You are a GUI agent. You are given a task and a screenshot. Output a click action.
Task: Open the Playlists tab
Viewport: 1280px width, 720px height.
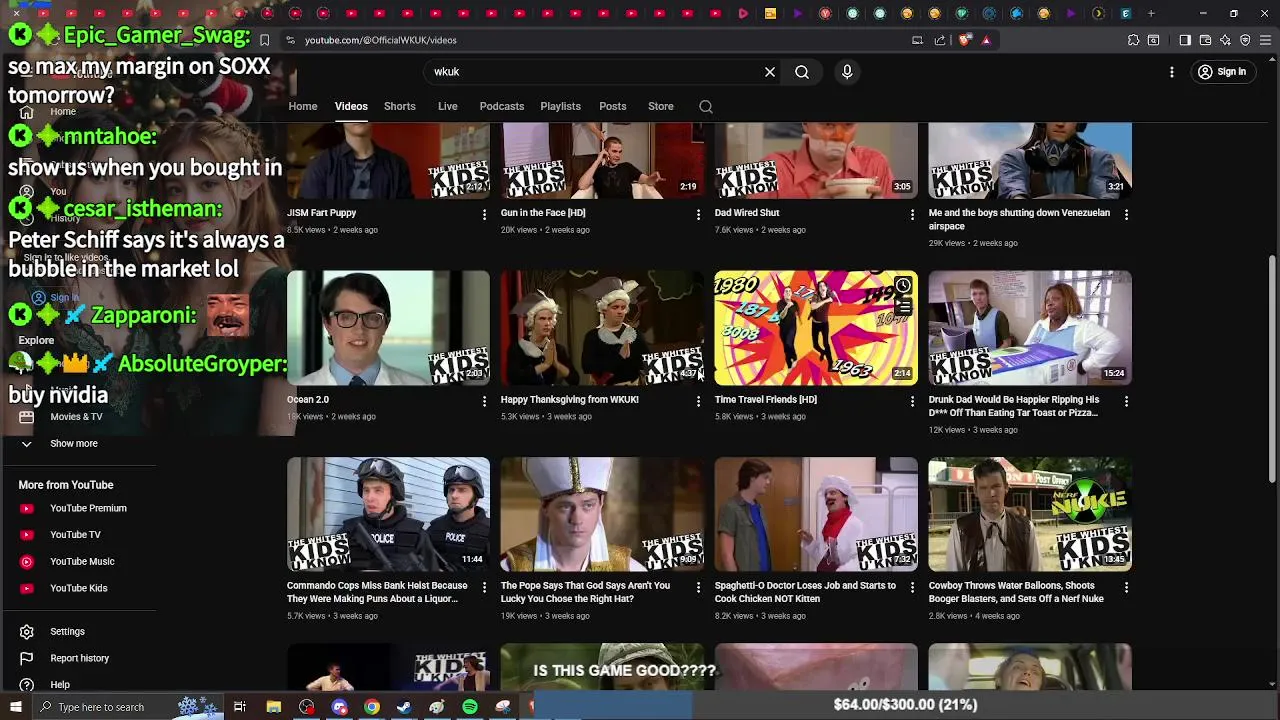(x=560, y=106)
